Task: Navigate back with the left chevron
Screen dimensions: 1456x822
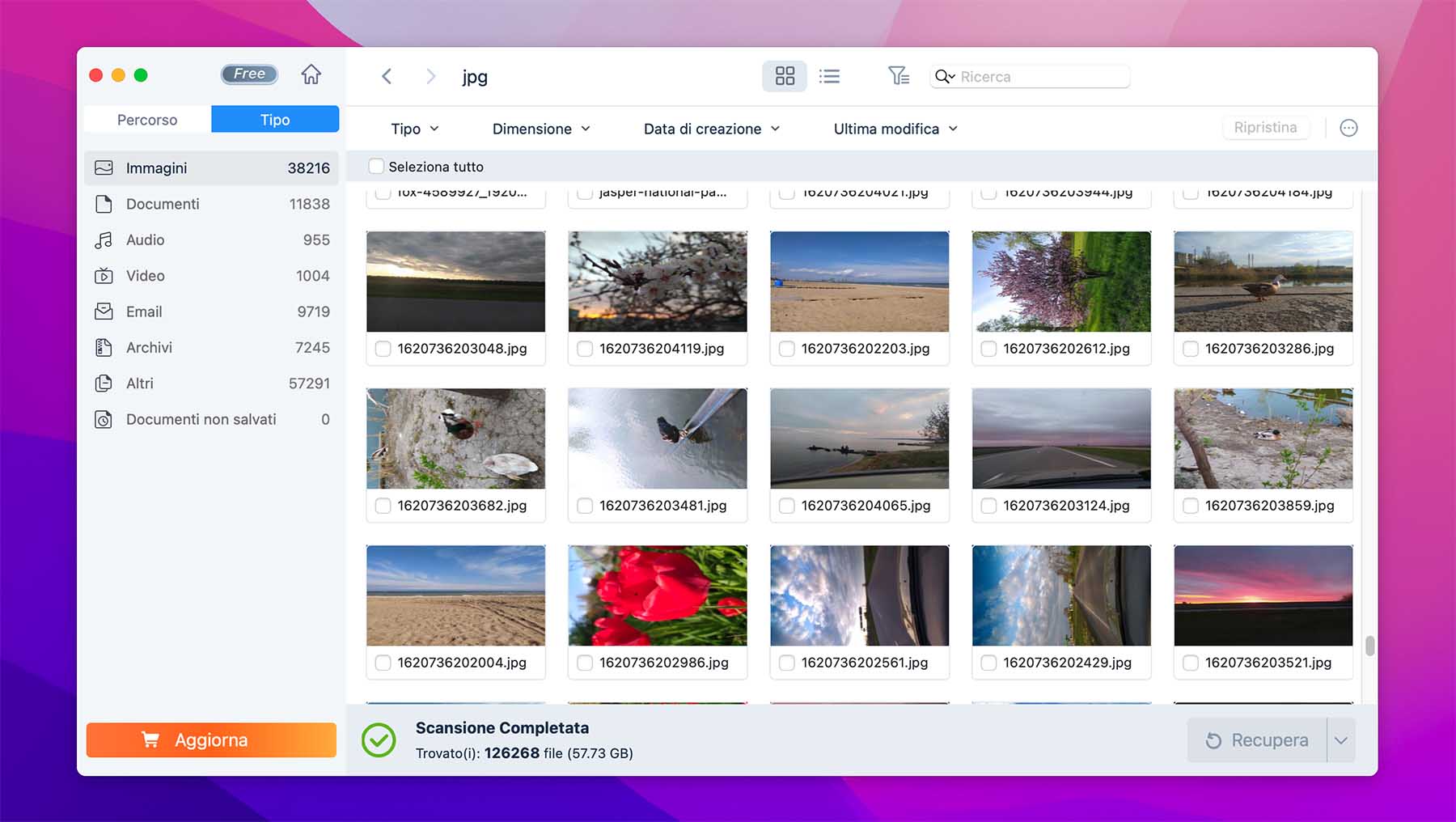Action: click(387, 77)
